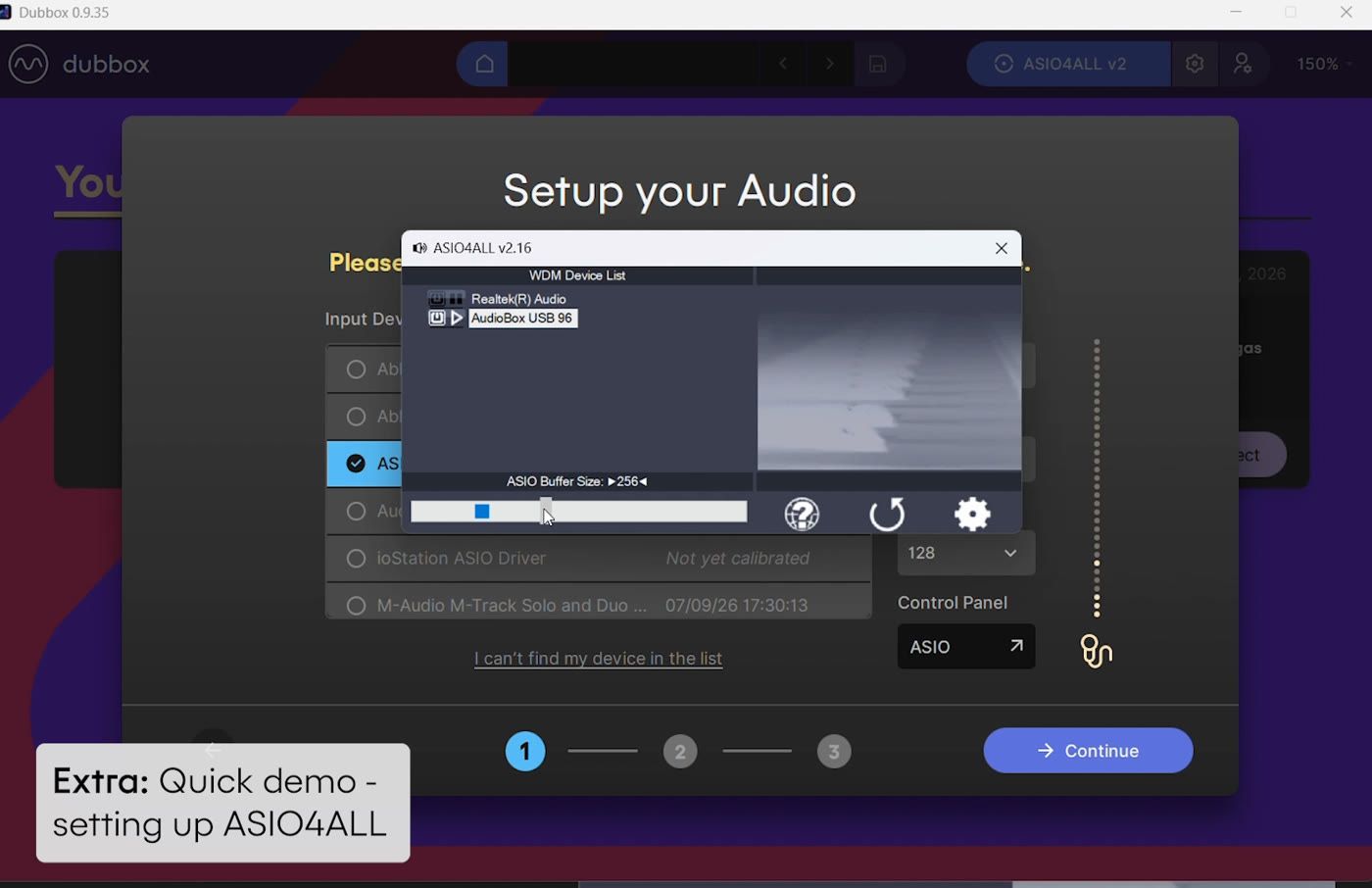Go to setup step 3 indicator

[x=834, y=752]
